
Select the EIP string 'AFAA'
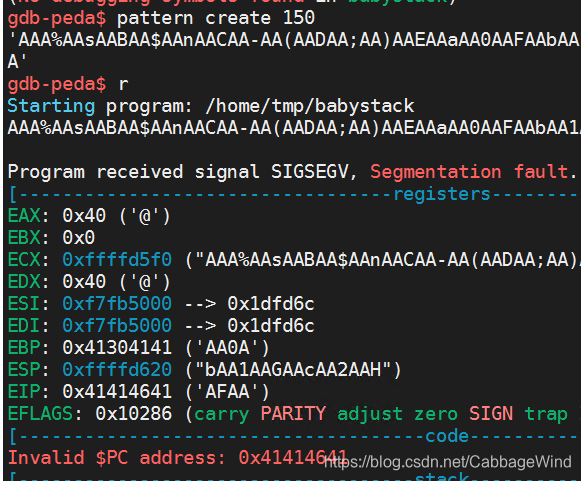pyautogui.click(x=227, y=392)
